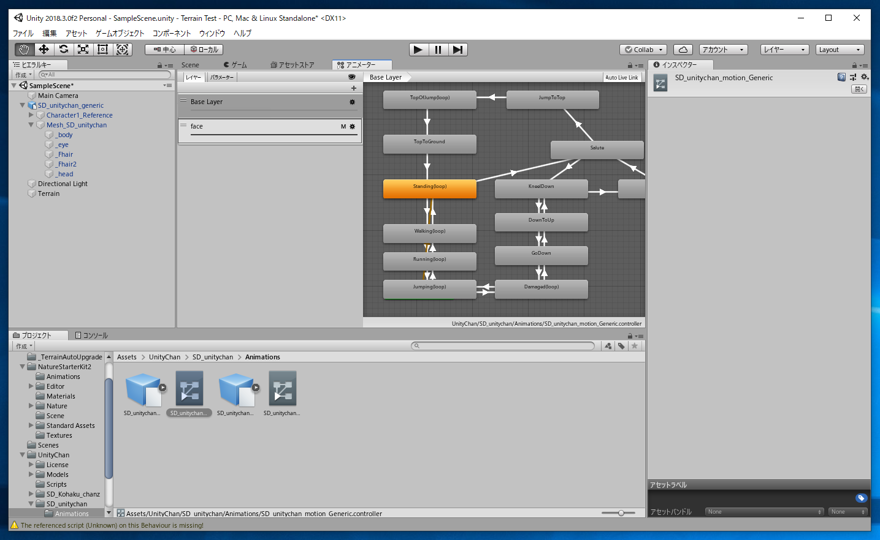Collapse the SampleScene root
Screen dimensions: 880x540
[14, 85]
